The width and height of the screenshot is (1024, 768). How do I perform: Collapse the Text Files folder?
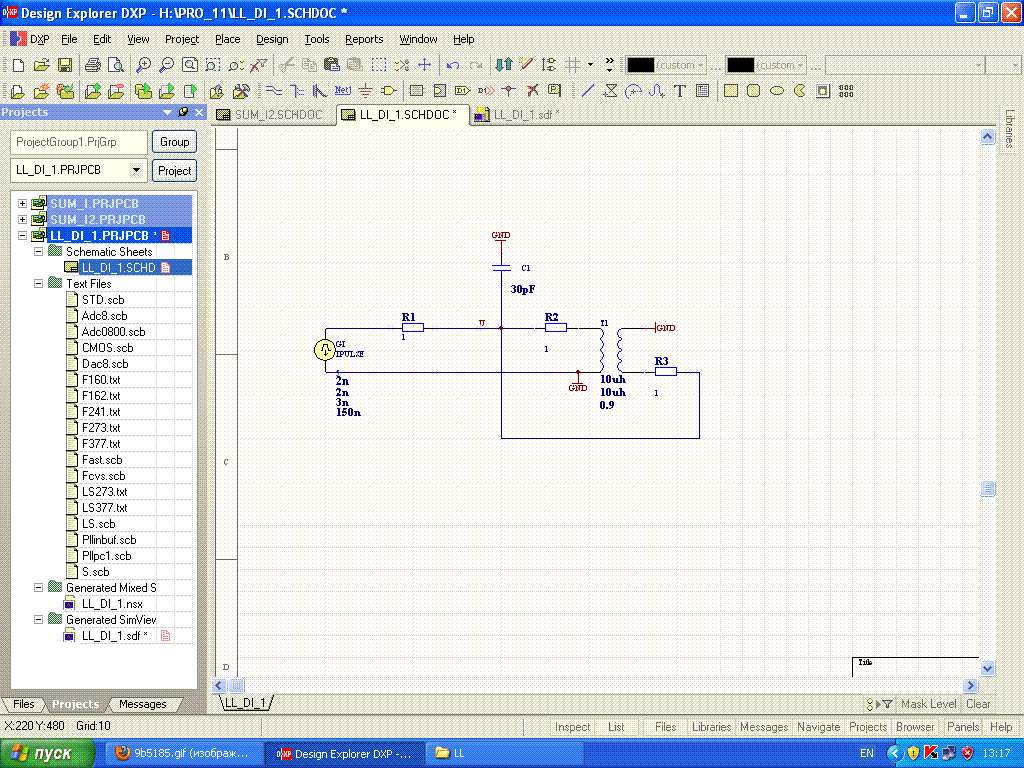pyautogui.click(x=38, y=284)
